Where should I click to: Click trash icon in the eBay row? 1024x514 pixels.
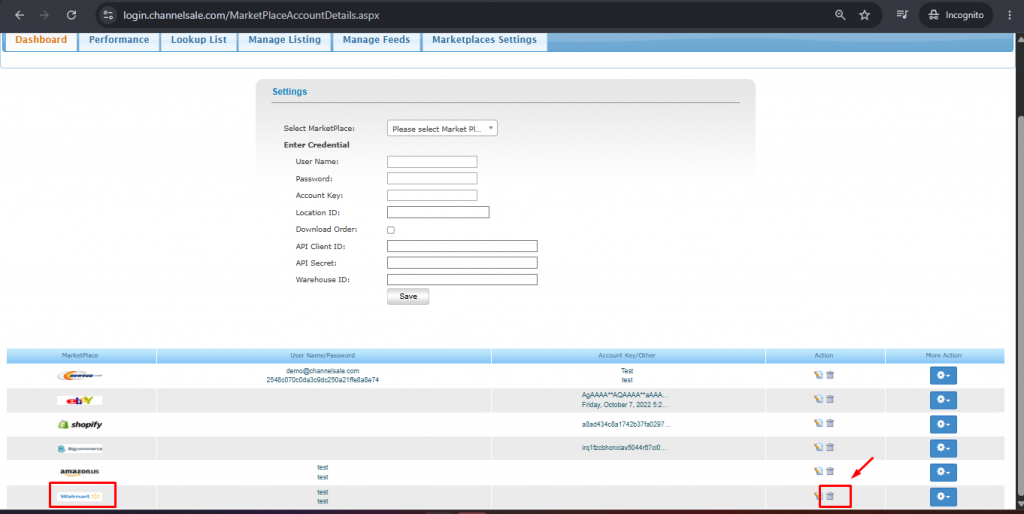click(x=830, y=399)
